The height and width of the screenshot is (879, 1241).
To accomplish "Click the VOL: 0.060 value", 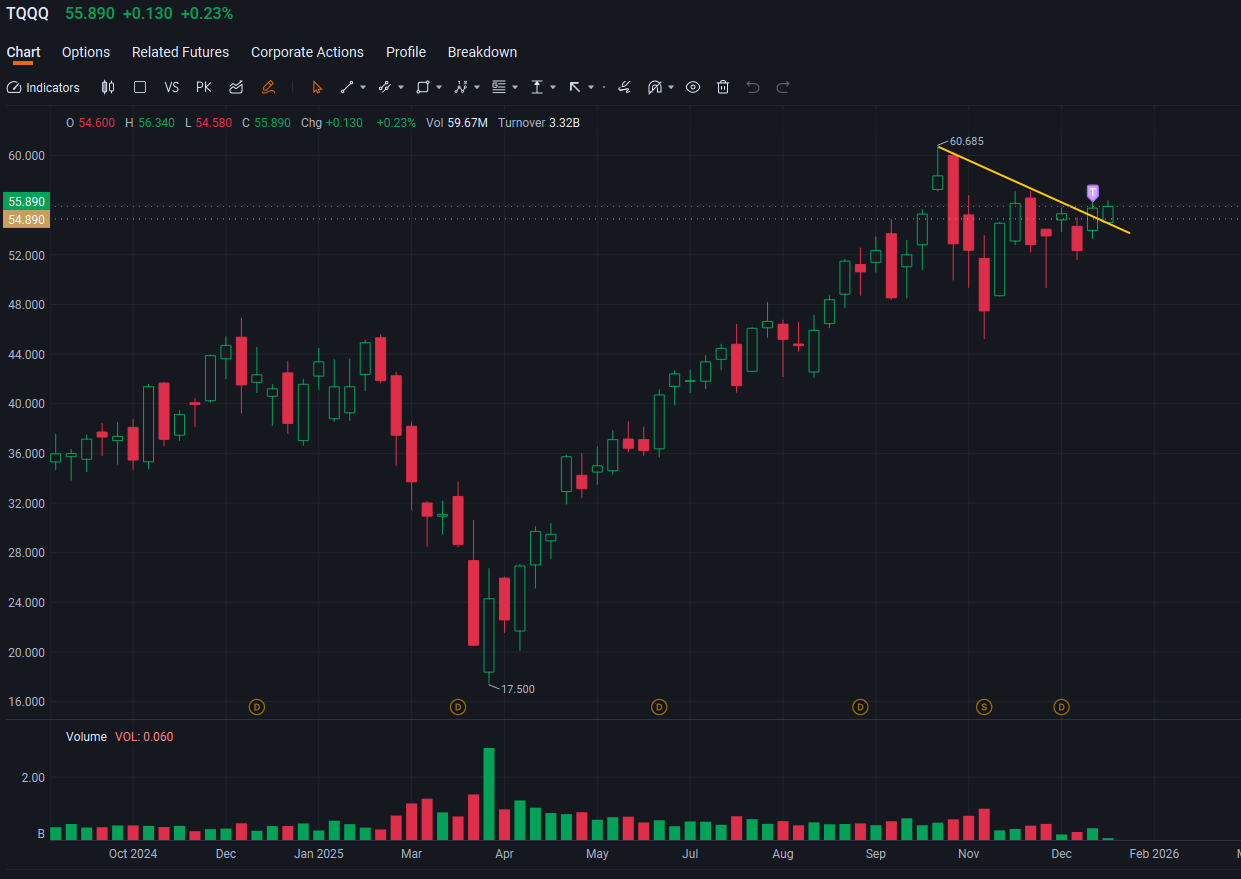I will [144, 737].
